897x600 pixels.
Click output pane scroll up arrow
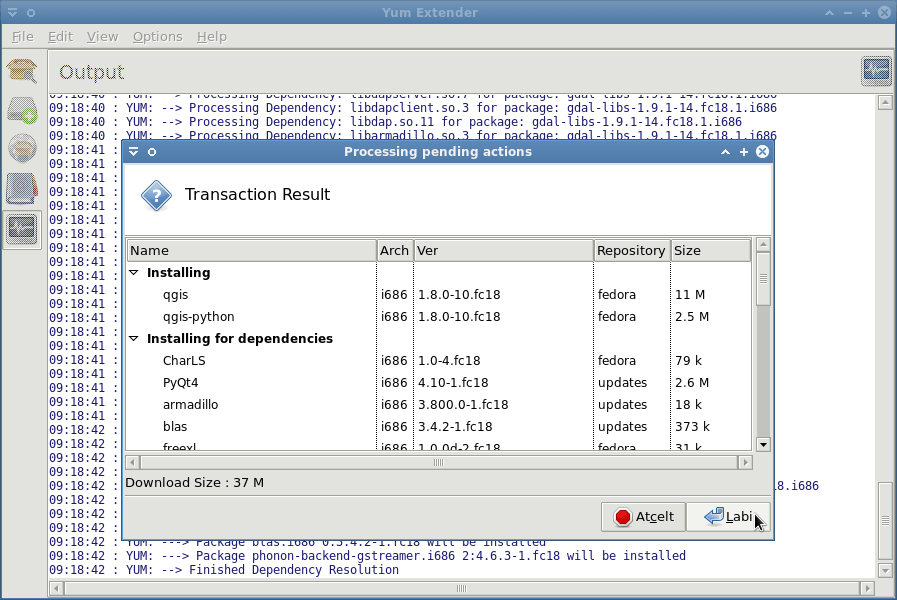(885, 103)
